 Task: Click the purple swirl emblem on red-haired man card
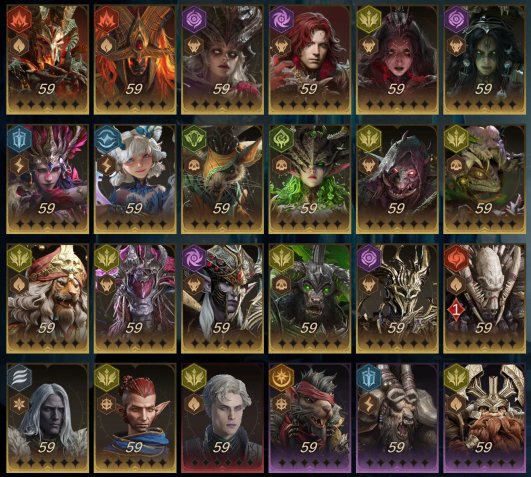click(x=281, y=19)
